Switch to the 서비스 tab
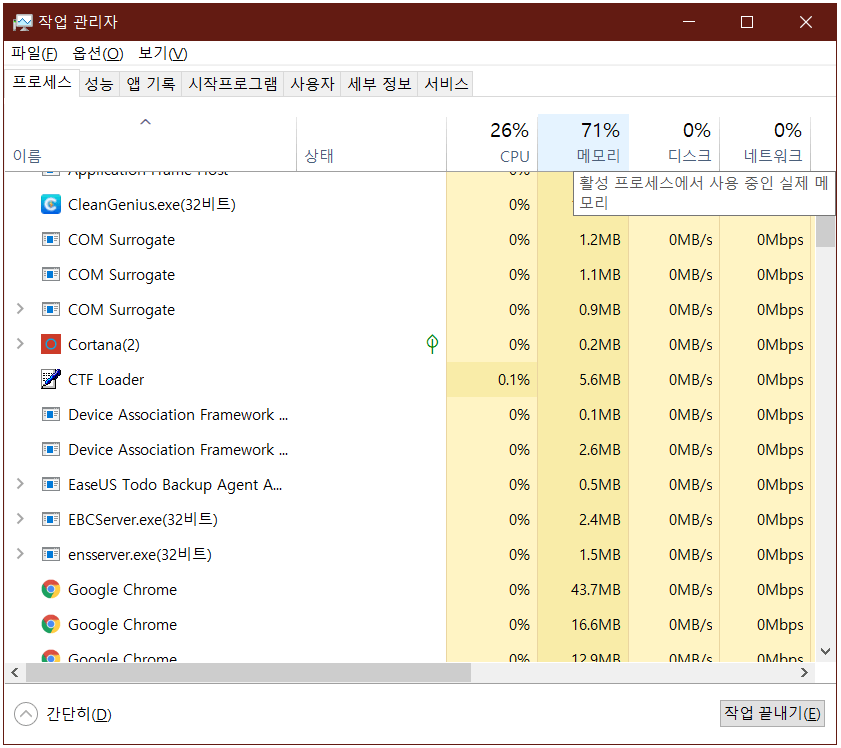 coord(444,84)
